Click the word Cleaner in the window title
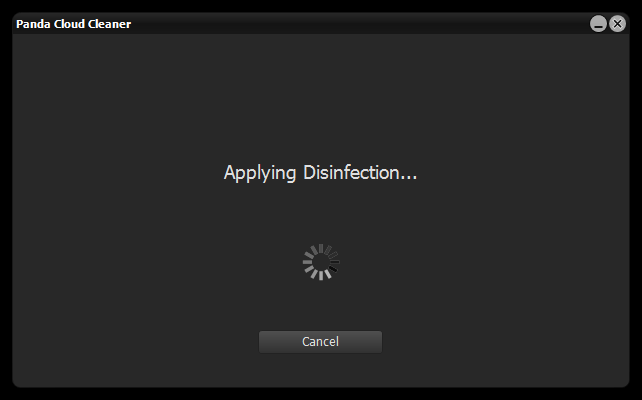642x400 pixels. pos(109,24)
